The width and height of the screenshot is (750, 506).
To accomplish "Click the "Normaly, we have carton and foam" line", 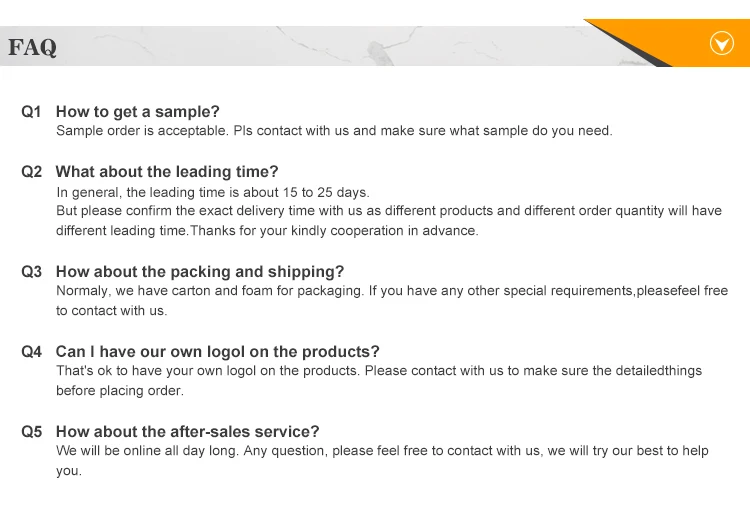I will pos(392,291).
